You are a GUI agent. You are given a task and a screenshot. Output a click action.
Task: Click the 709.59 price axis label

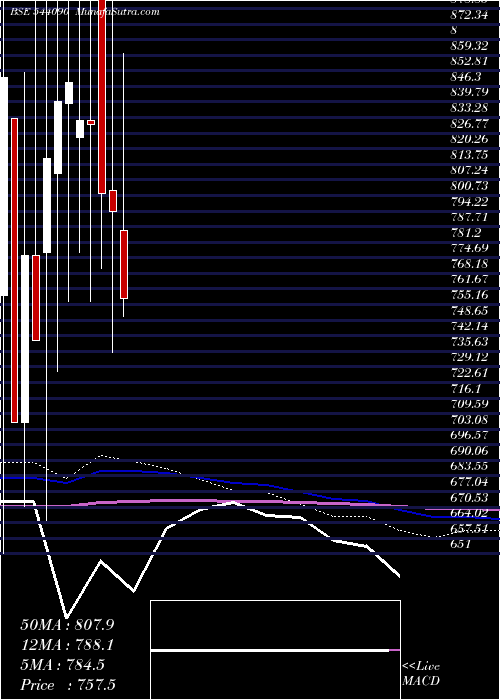point(468,404)
